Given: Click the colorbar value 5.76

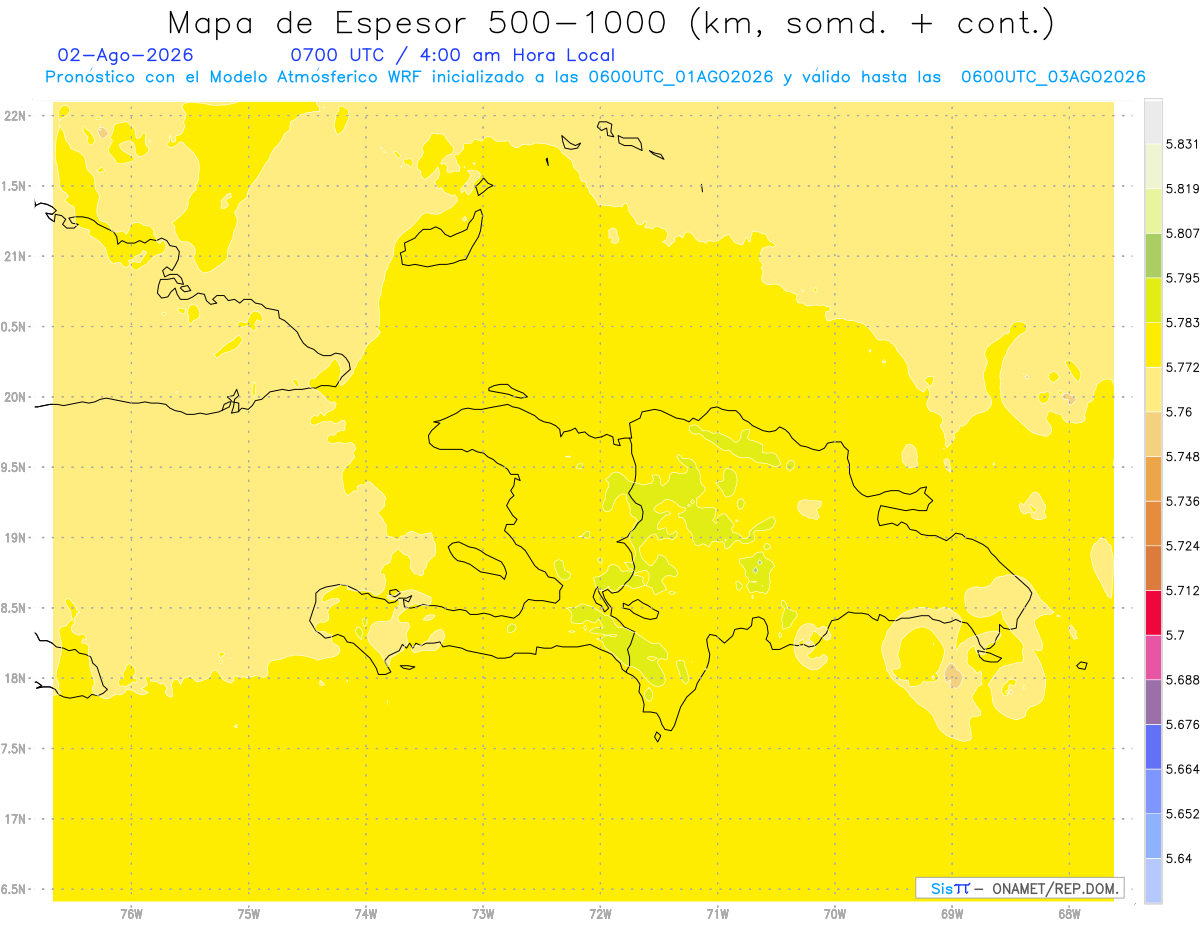Looking at the screenshot, I should (x=1179, y=412).
